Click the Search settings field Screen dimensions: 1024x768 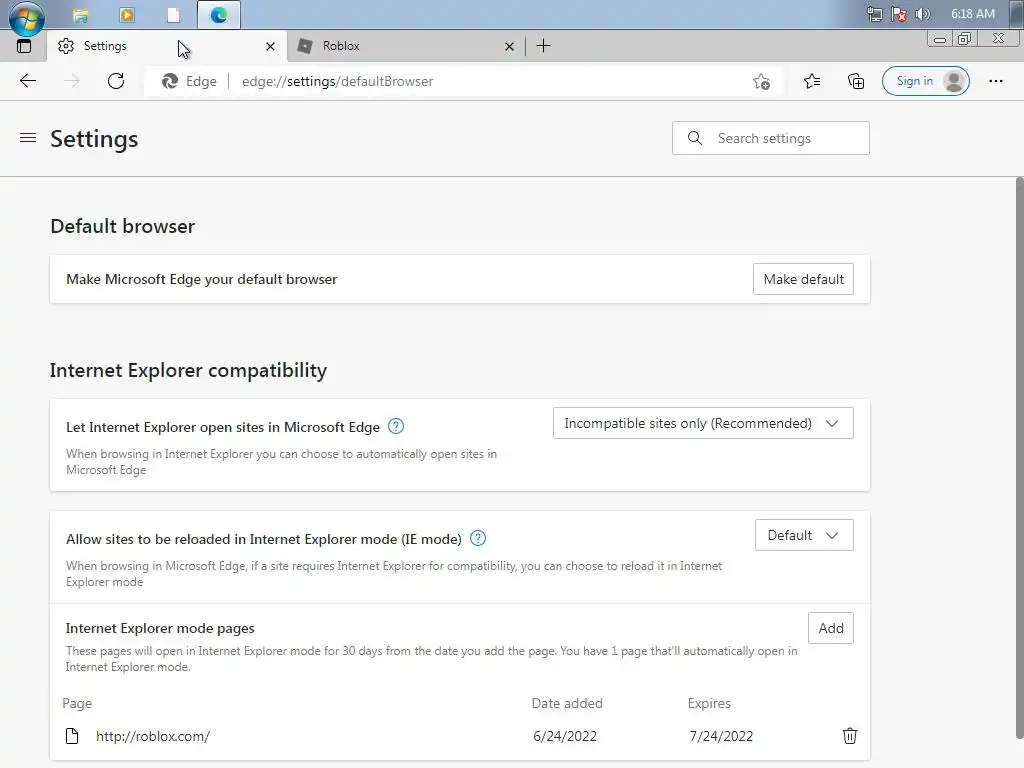[x=771, y=138]
